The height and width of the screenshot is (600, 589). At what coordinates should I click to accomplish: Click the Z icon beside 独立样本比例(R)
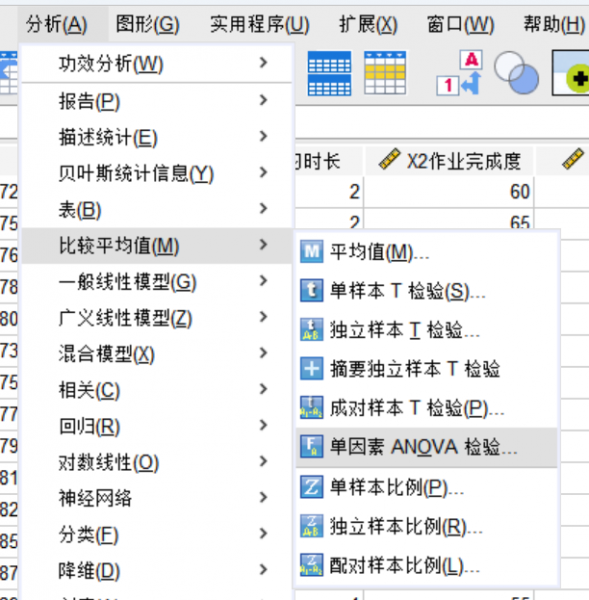point(311,526)
